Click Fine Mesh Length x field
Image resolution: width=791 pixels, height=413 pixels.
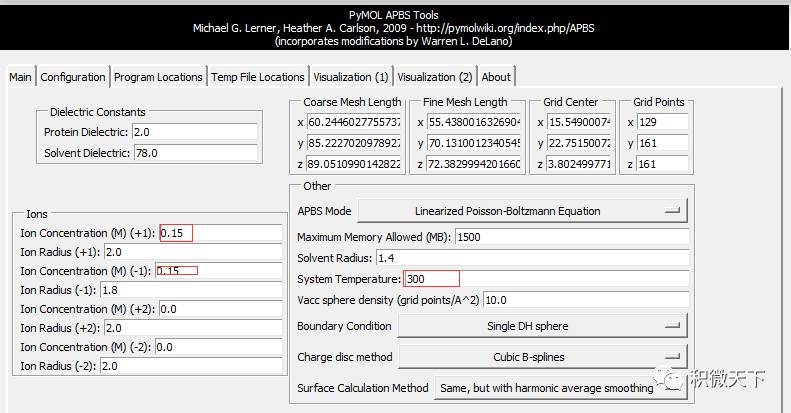[x=474, y=122]
